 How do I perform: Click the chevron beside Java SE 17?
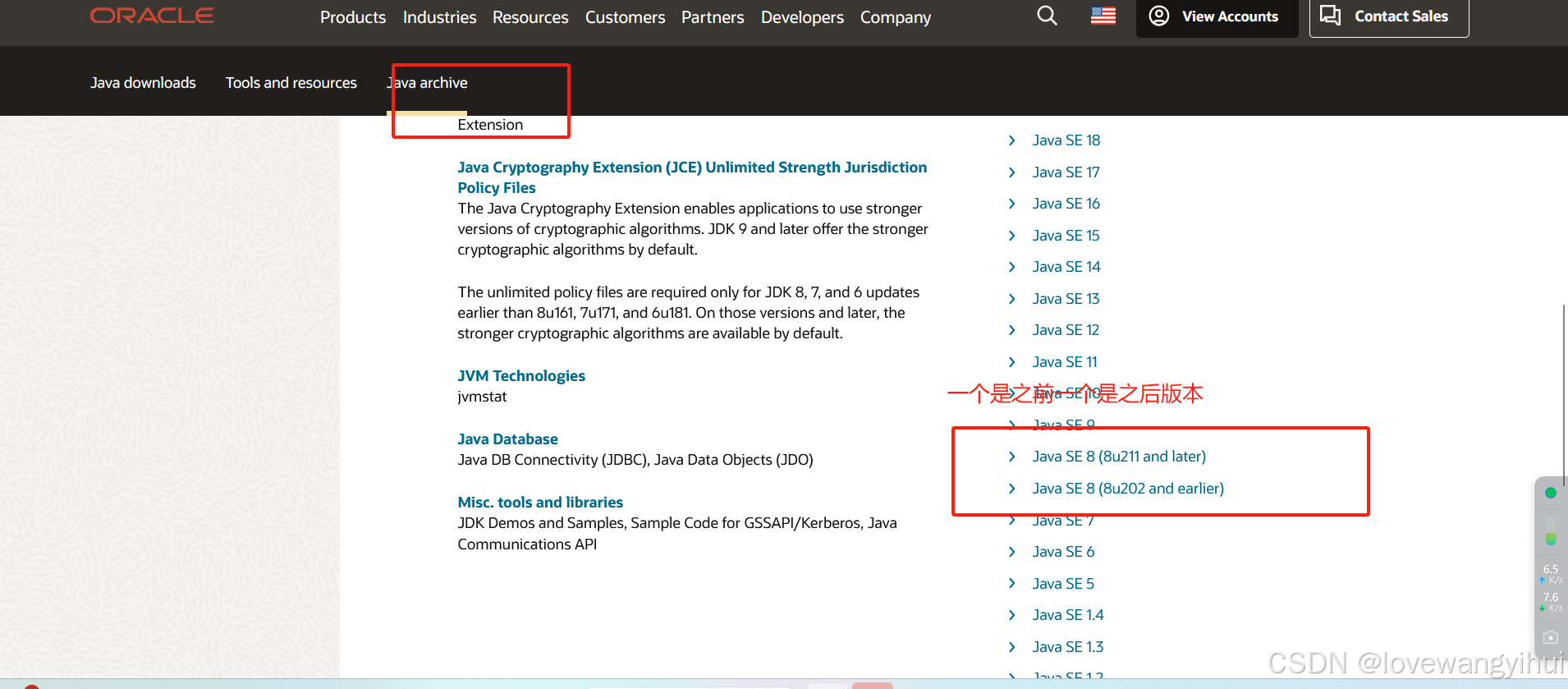(1011, 172)
